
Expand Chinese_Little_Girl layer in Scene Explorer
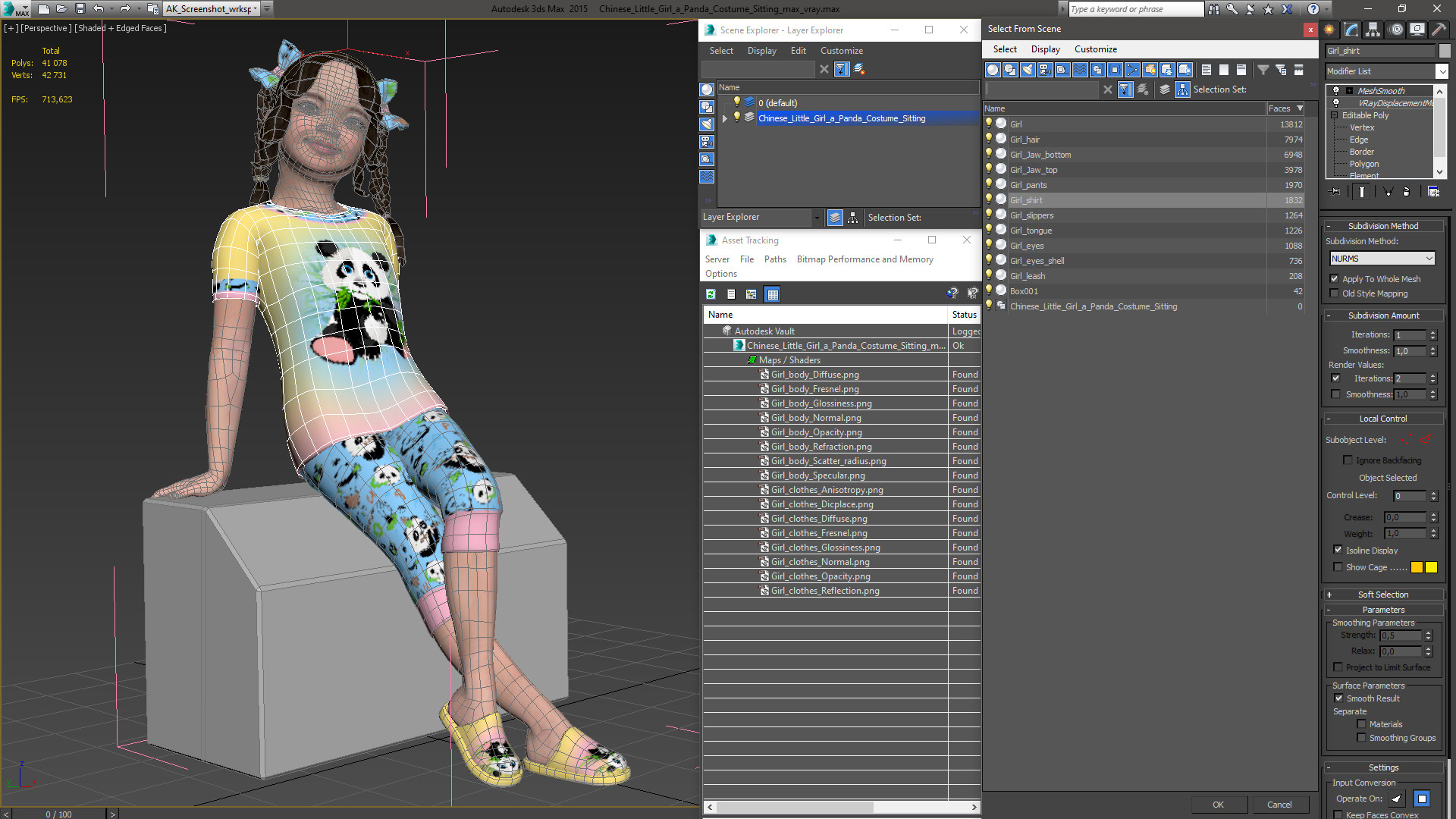click(725, 118)
